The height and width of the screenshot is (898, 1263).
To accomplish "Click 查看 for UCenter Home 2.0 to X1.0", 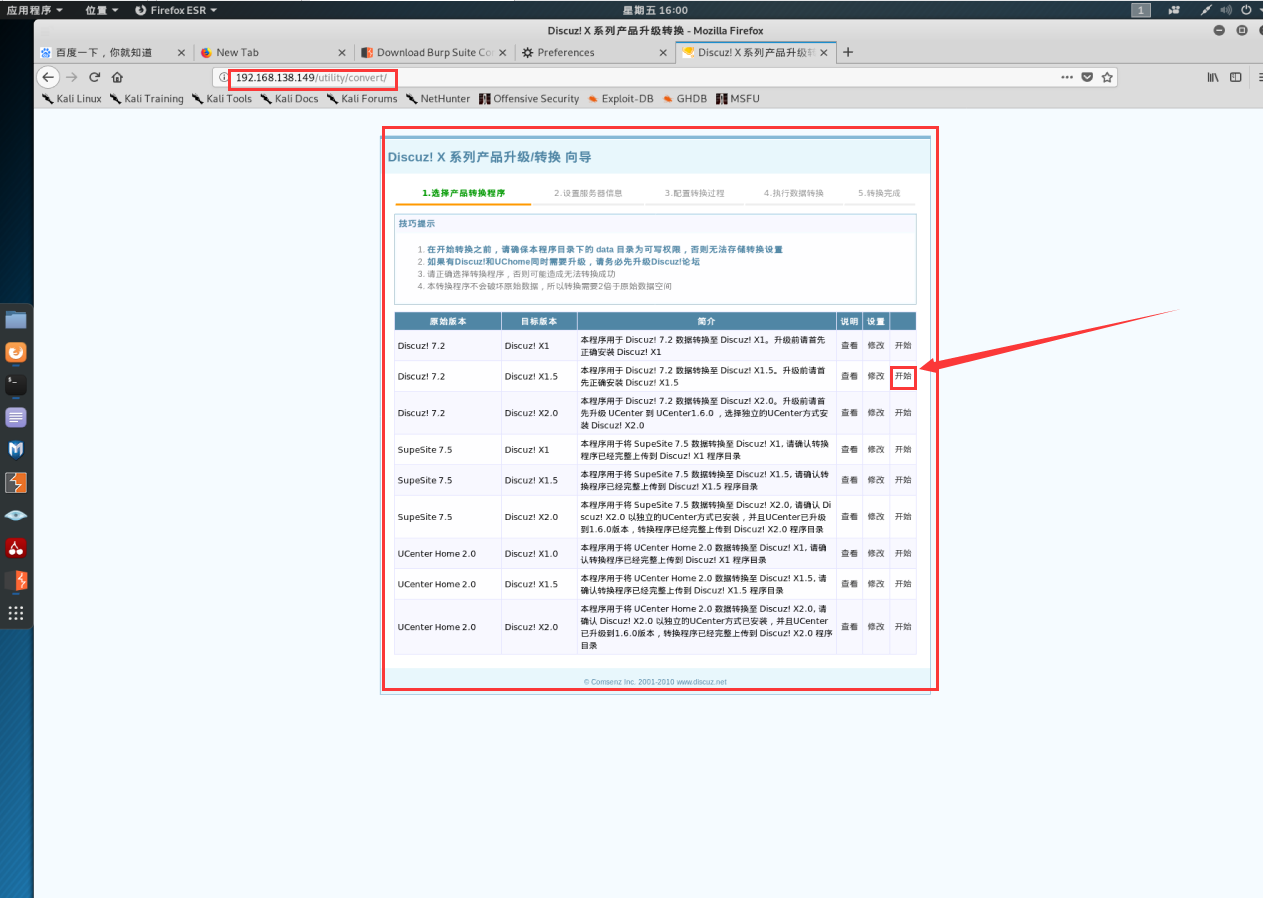I will (849, 553).
